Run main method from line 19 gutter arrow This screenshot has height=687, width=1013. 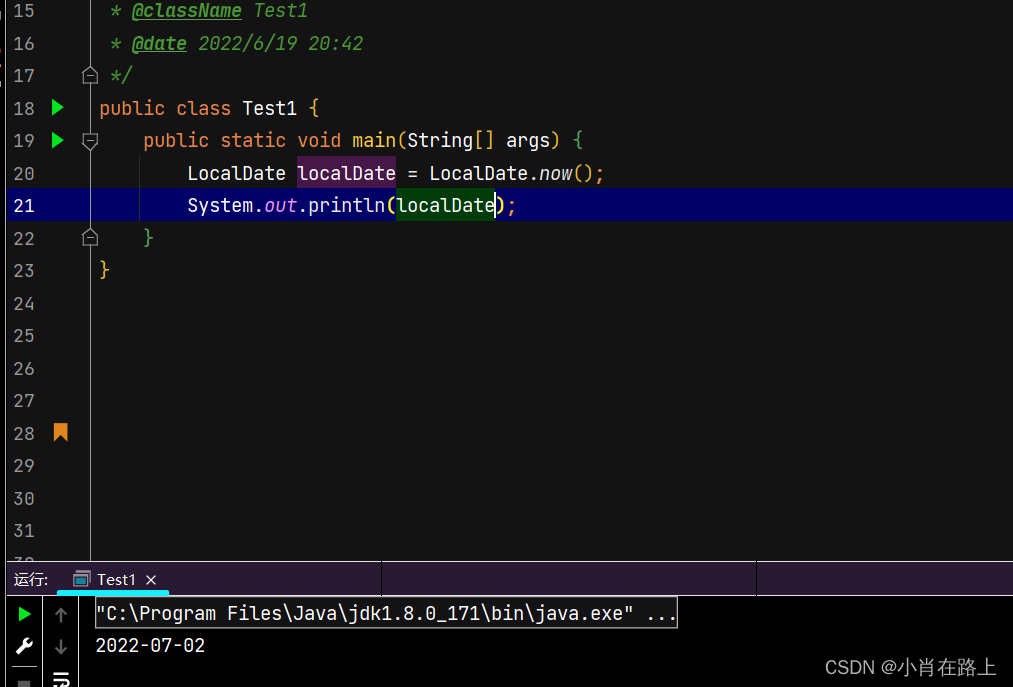(57, 140)
